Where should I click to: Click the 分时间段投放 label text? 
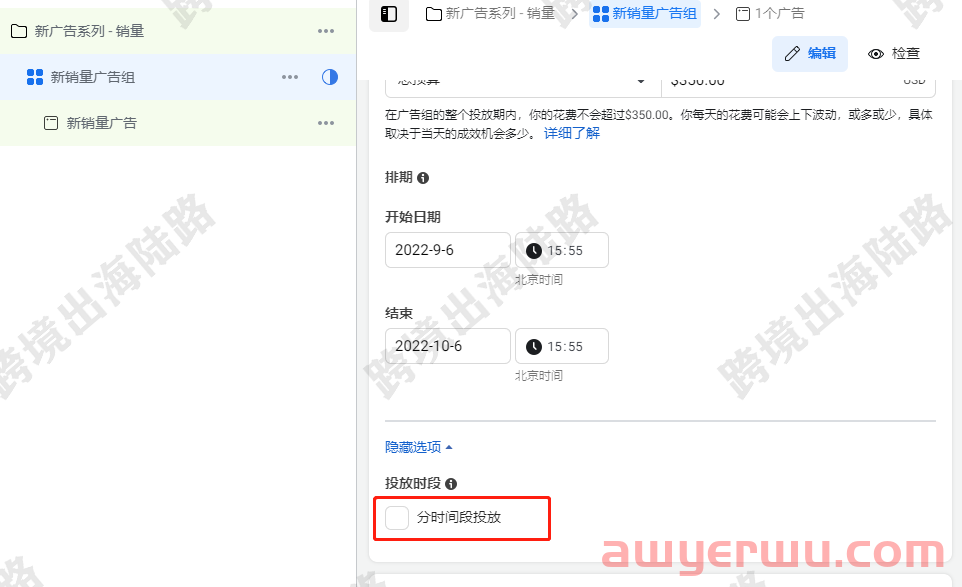click(x=459, y=518)
